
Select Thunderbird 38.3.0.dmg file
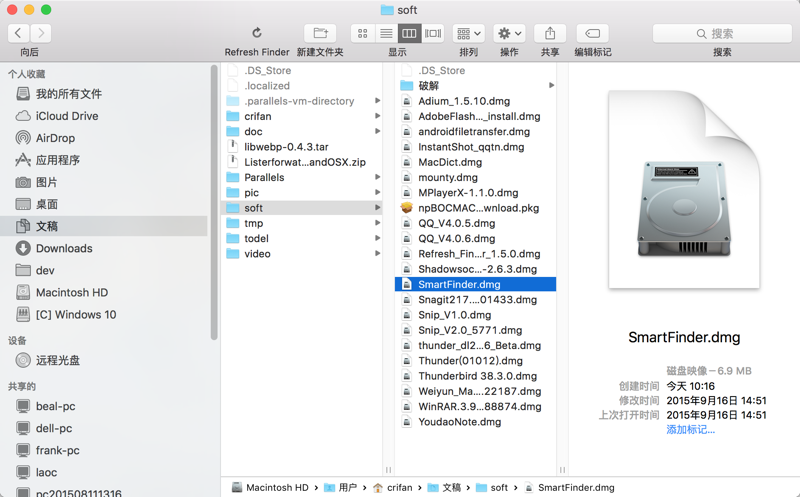tap(476, 376)
